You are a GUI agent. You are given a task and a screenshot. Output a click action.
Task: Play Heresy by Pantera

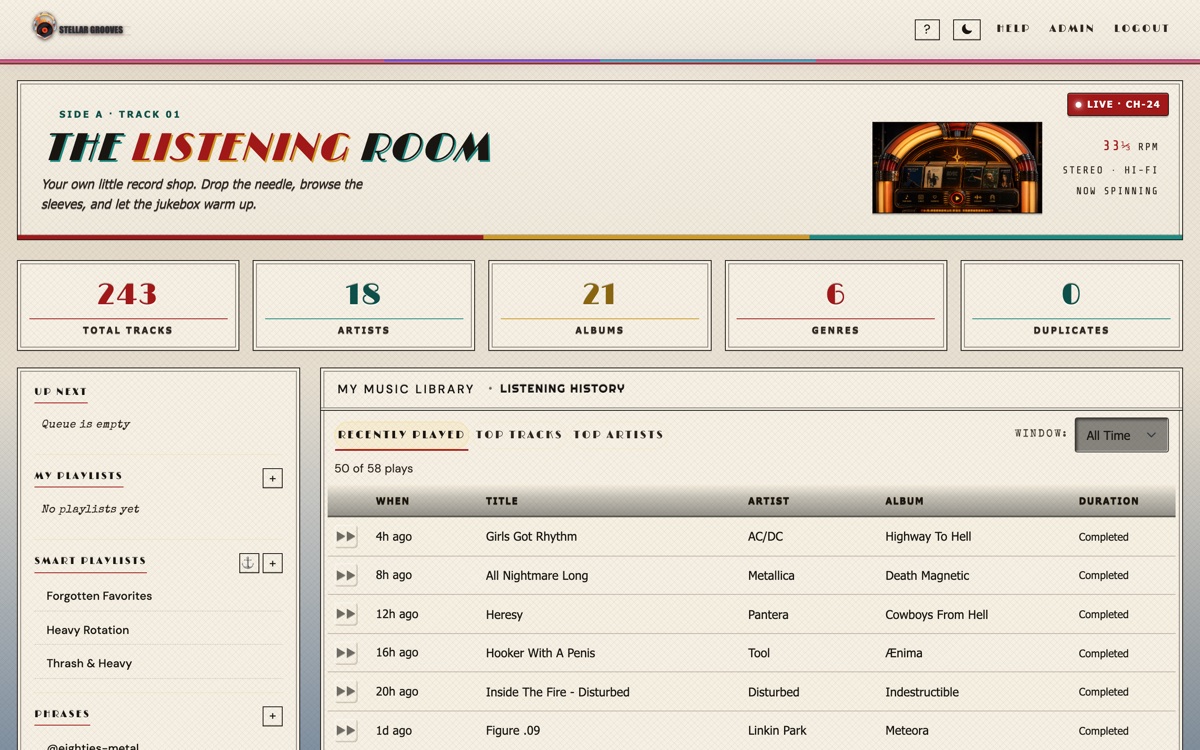point(346,615)
